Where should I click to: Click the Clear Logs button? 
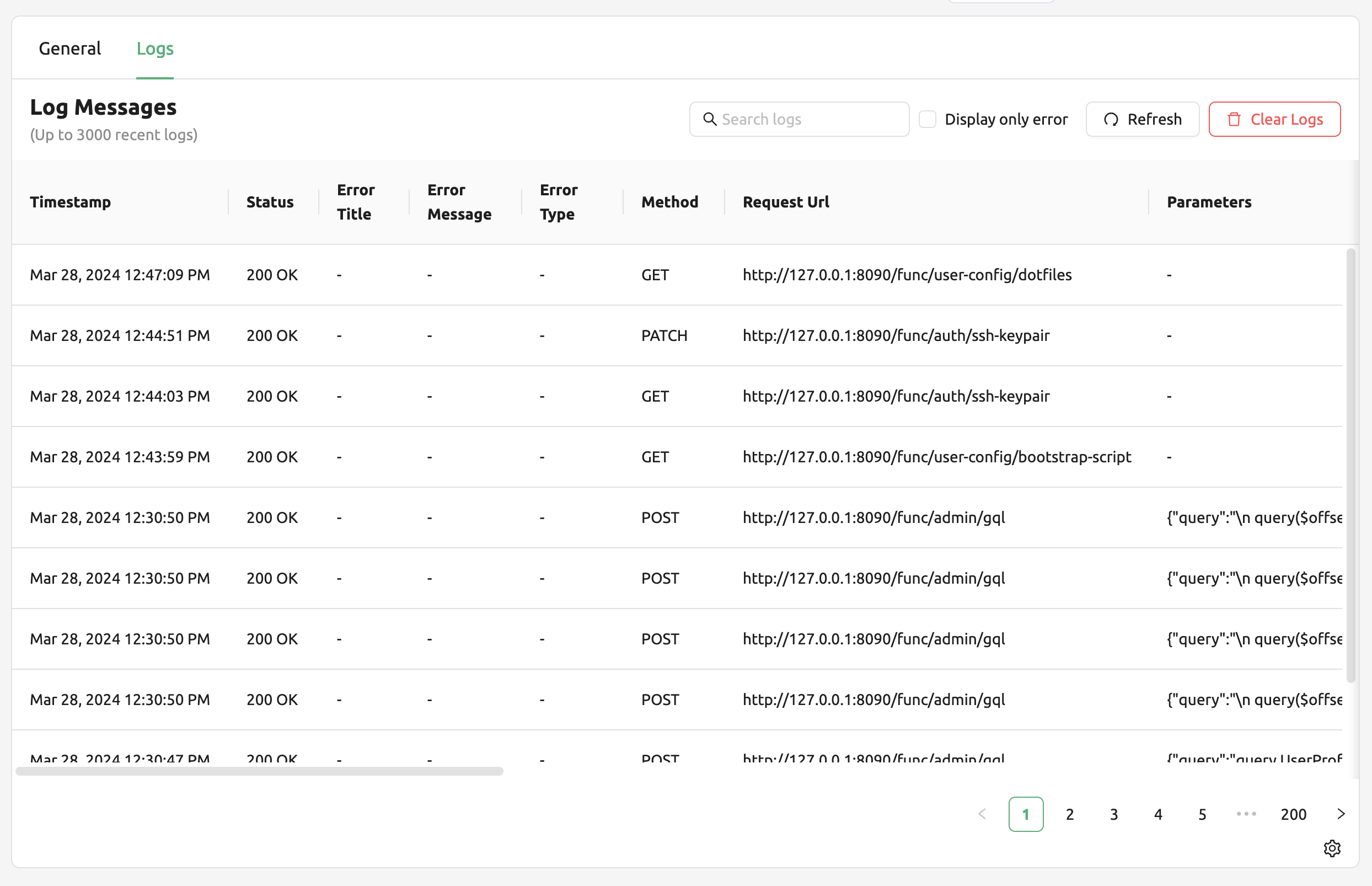point(1274,119)
